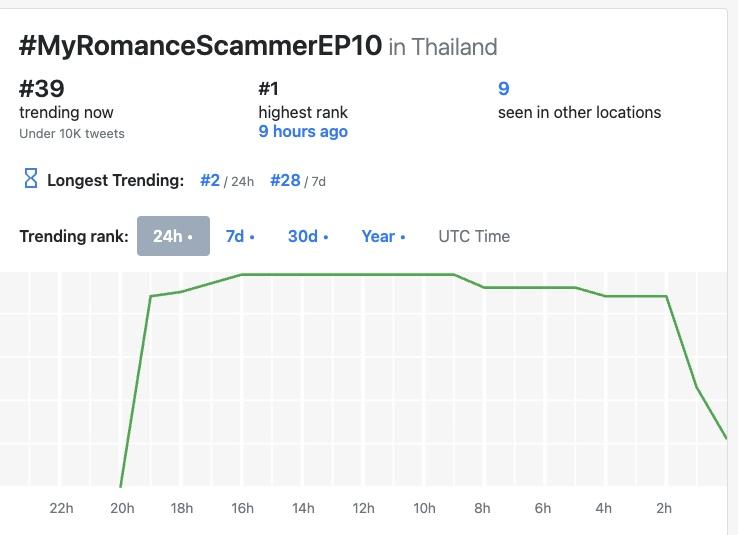The width and height of the screenshot is (738, 535).
Task: Open the Year trending rank tab
Action: [383, 236]
